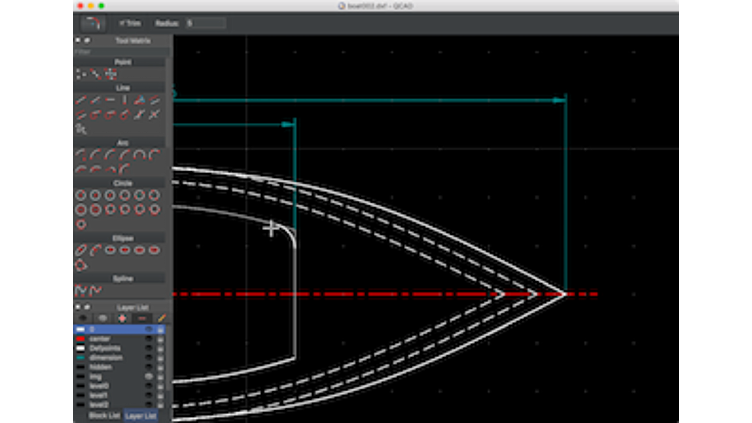The height and width of the screenshot is (423, 752).
Task: Pick the first arc tool in Arc section
Action: [81, 155]
